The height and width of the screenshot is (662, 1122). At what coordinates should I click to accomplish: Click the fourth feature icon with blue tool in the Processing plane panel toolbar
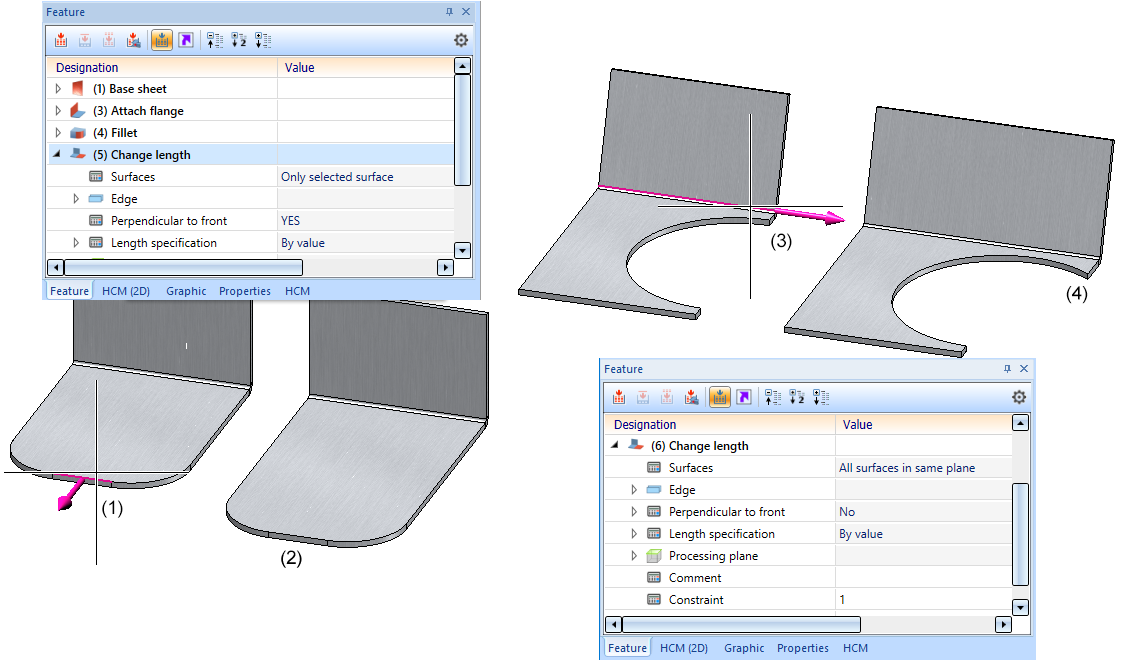click(x=691, y=397)
